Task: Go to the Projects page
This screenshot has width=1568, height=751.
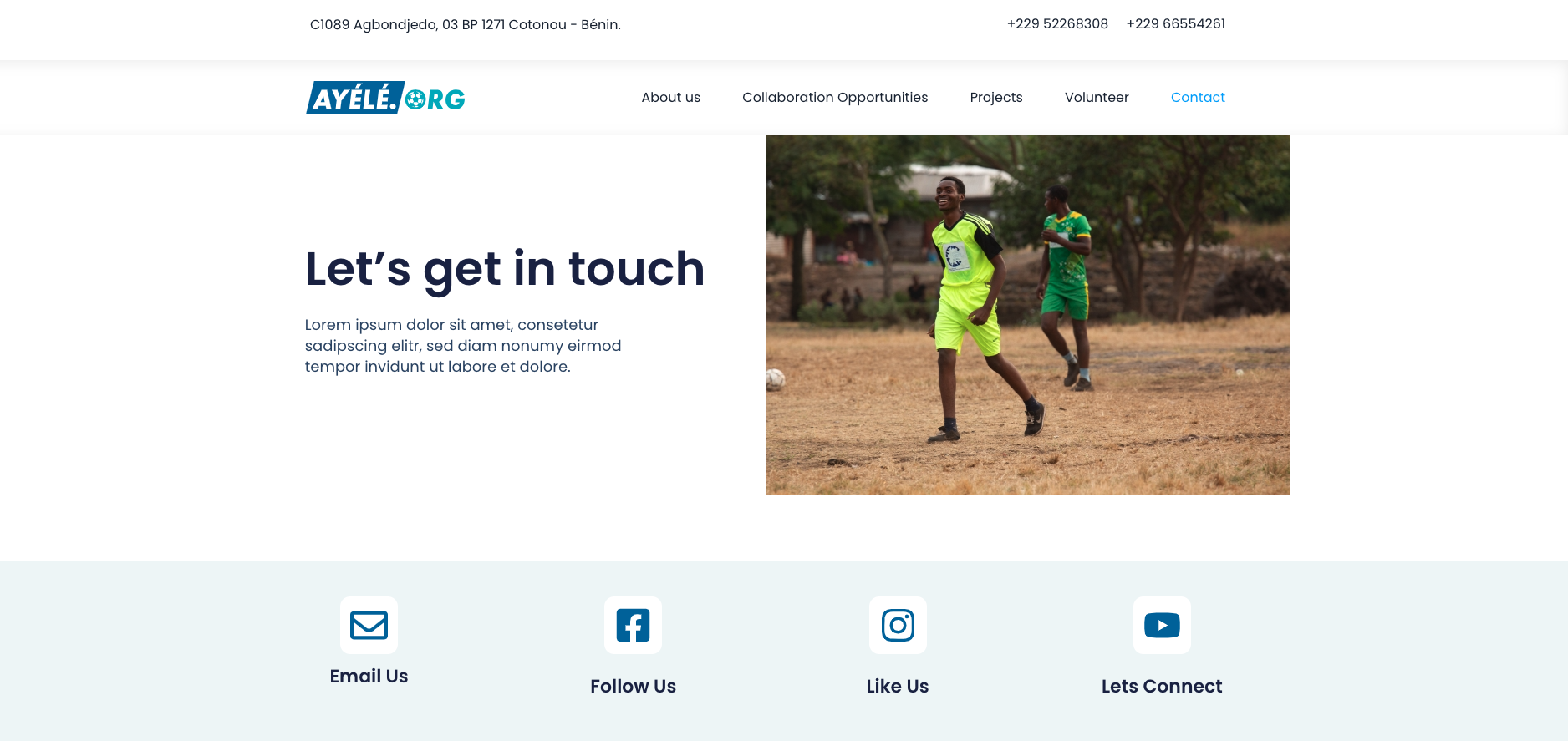Action: tap(996, 98)
